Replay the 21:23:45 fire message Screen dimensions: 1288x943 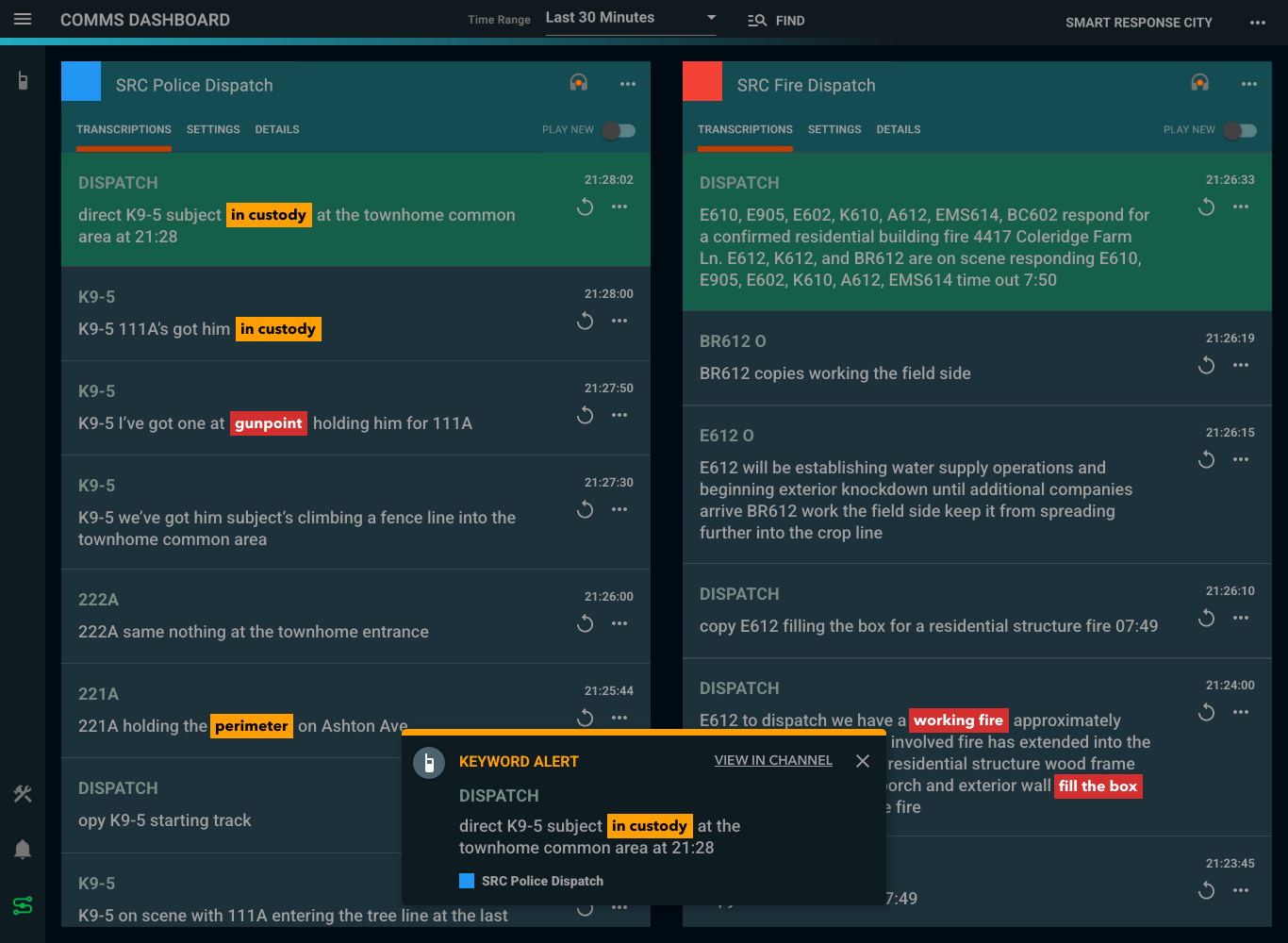(x=1207, y=890)
